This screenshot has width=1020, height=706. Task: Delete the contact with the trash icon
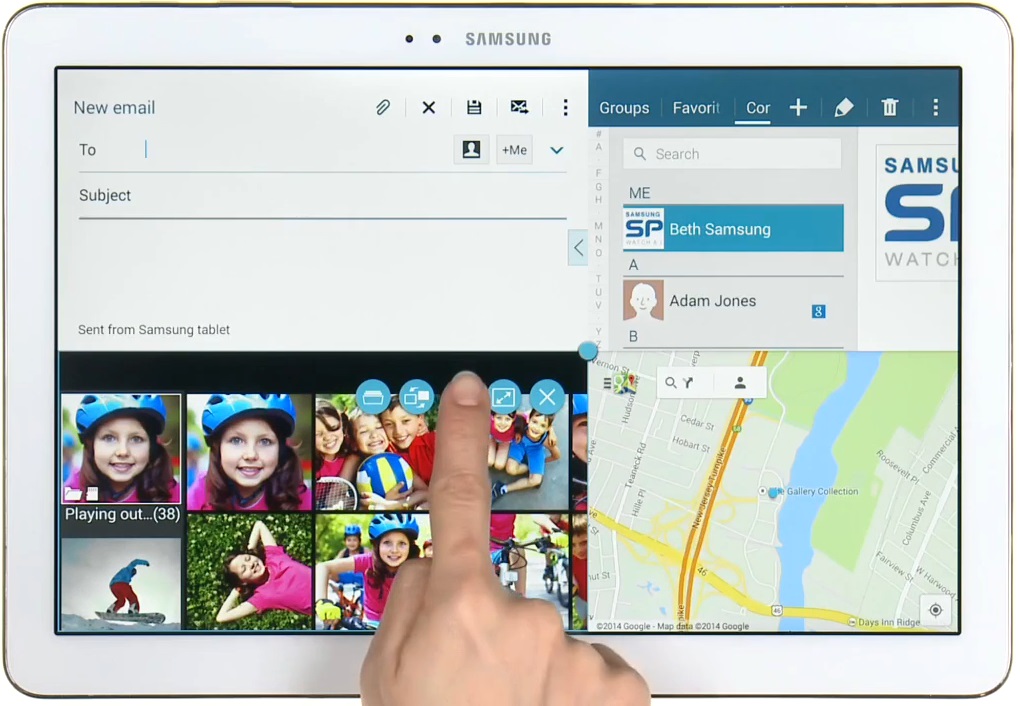pyautogui.click(x=890, y=107)
